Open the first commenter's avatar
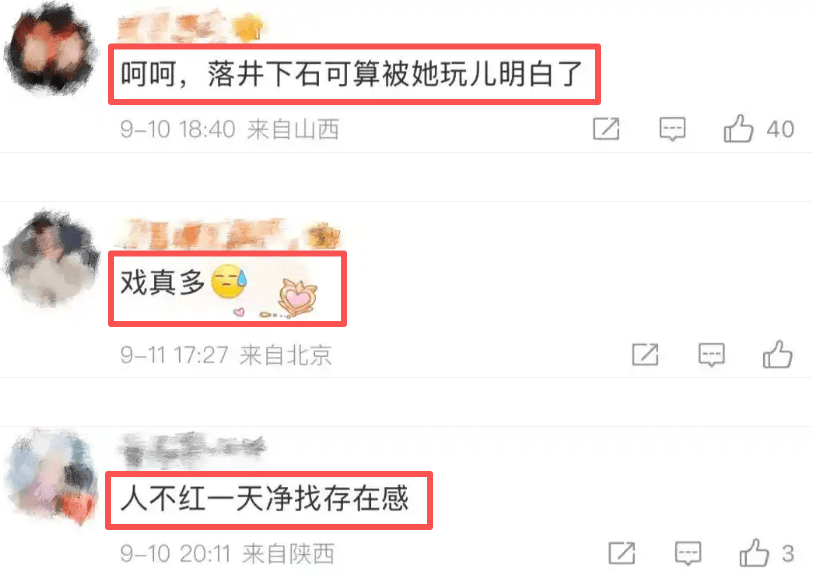 [51, 48]
